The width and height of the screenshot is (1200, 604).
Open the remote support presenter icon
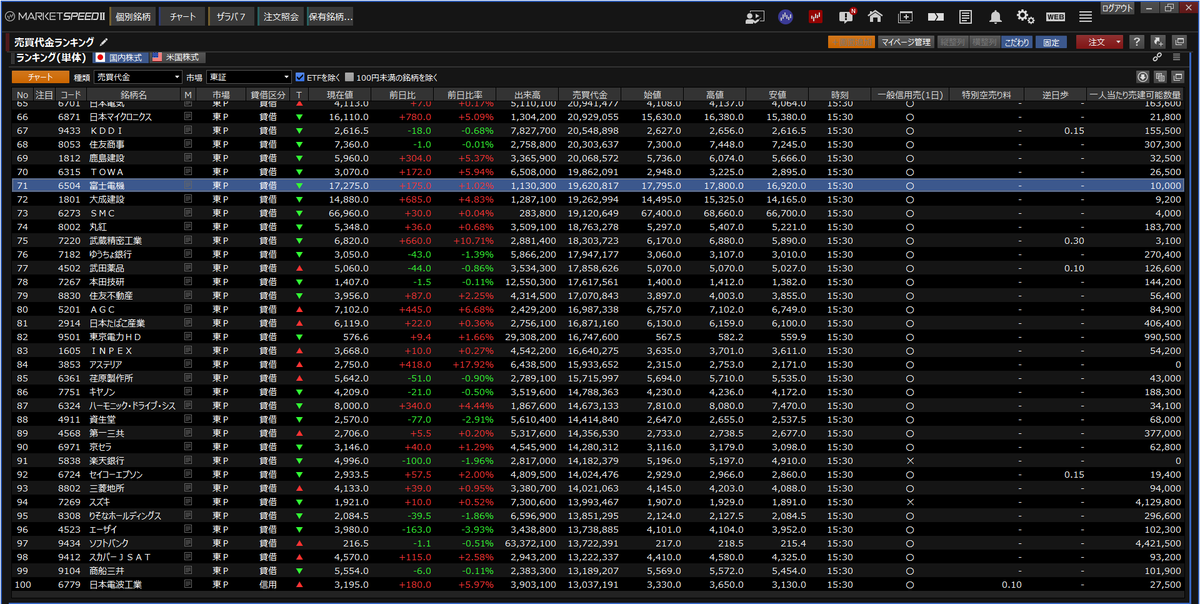point(756,17)
